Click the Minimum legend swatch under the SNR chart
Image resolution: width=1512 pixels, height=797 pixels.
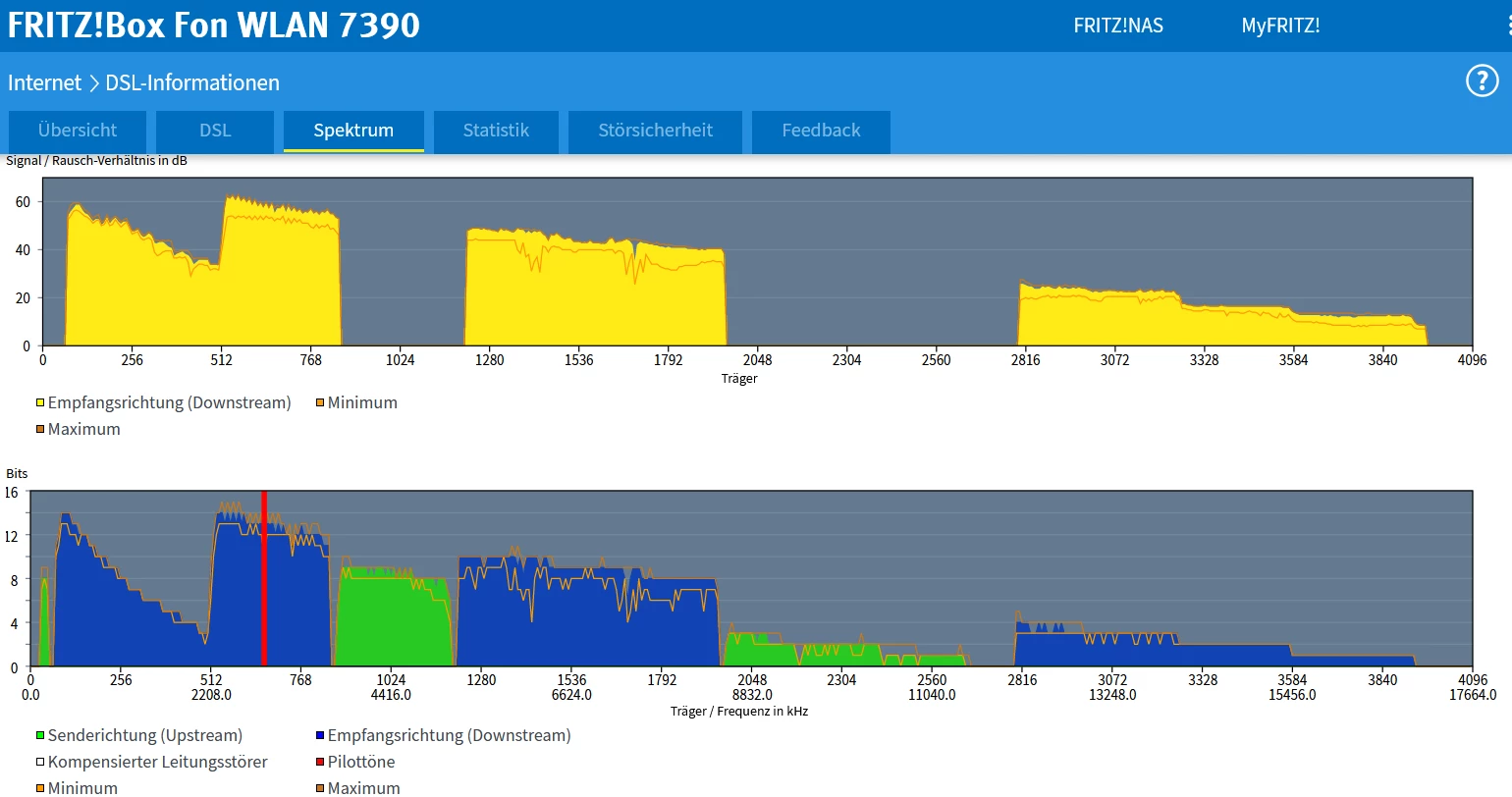(320, 402)
